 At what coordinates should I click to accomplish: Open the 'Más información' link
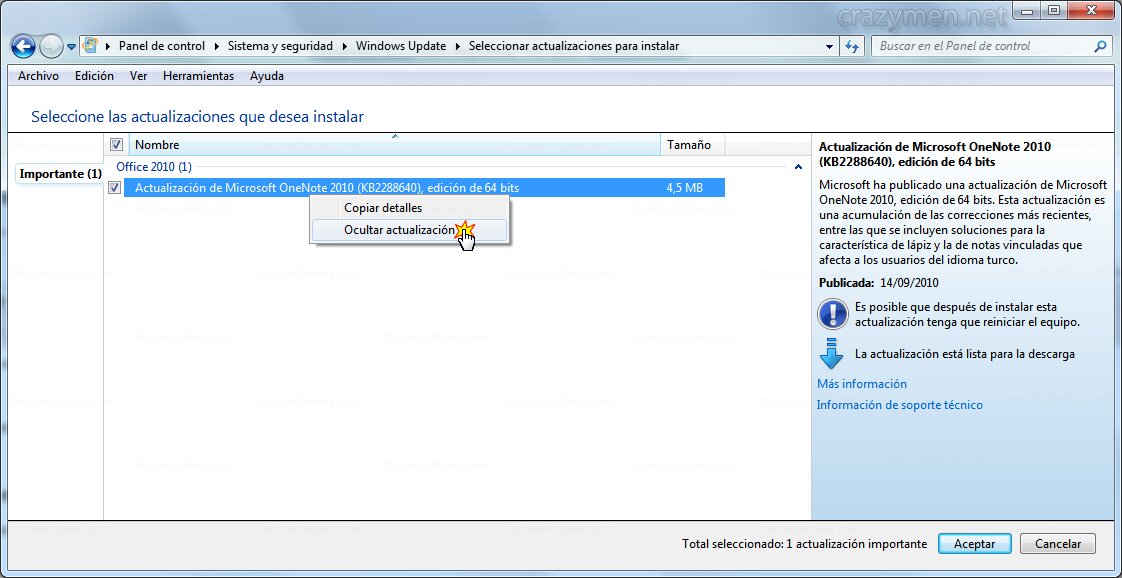tap(862, 384)
